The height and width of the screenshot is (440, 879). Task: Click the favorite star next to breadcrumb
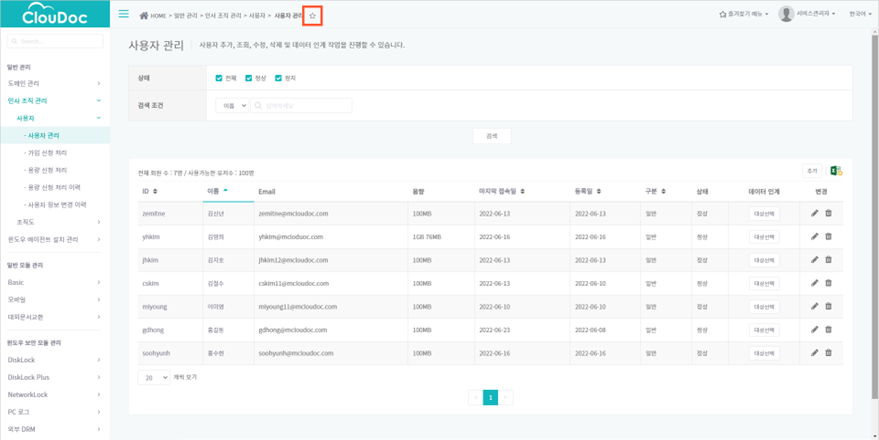pyautogui.click(x=312, y=16)
